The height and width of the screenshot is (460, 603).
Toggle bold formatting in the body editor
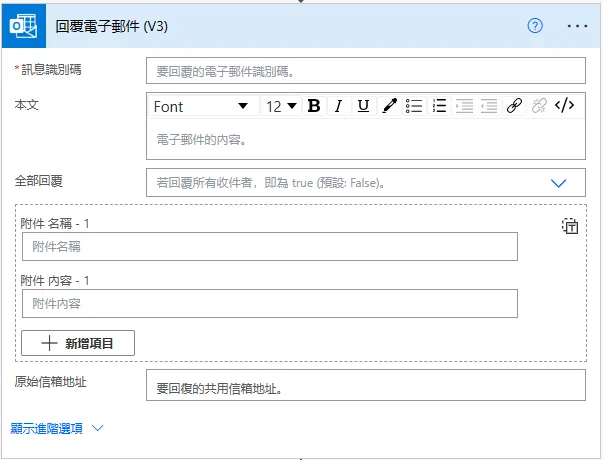point(314,105)
